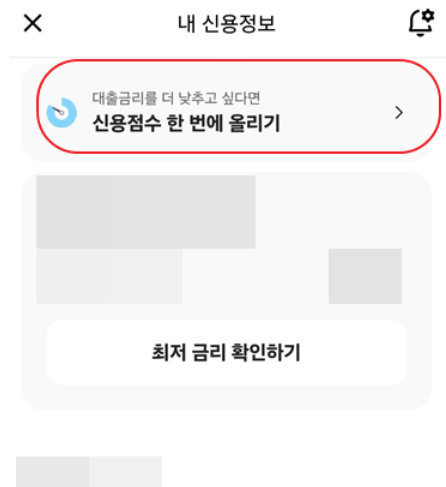Open the red-outlined credit score boost banner
The width and height of the screenshot is (446, 487).
(238, 107)
